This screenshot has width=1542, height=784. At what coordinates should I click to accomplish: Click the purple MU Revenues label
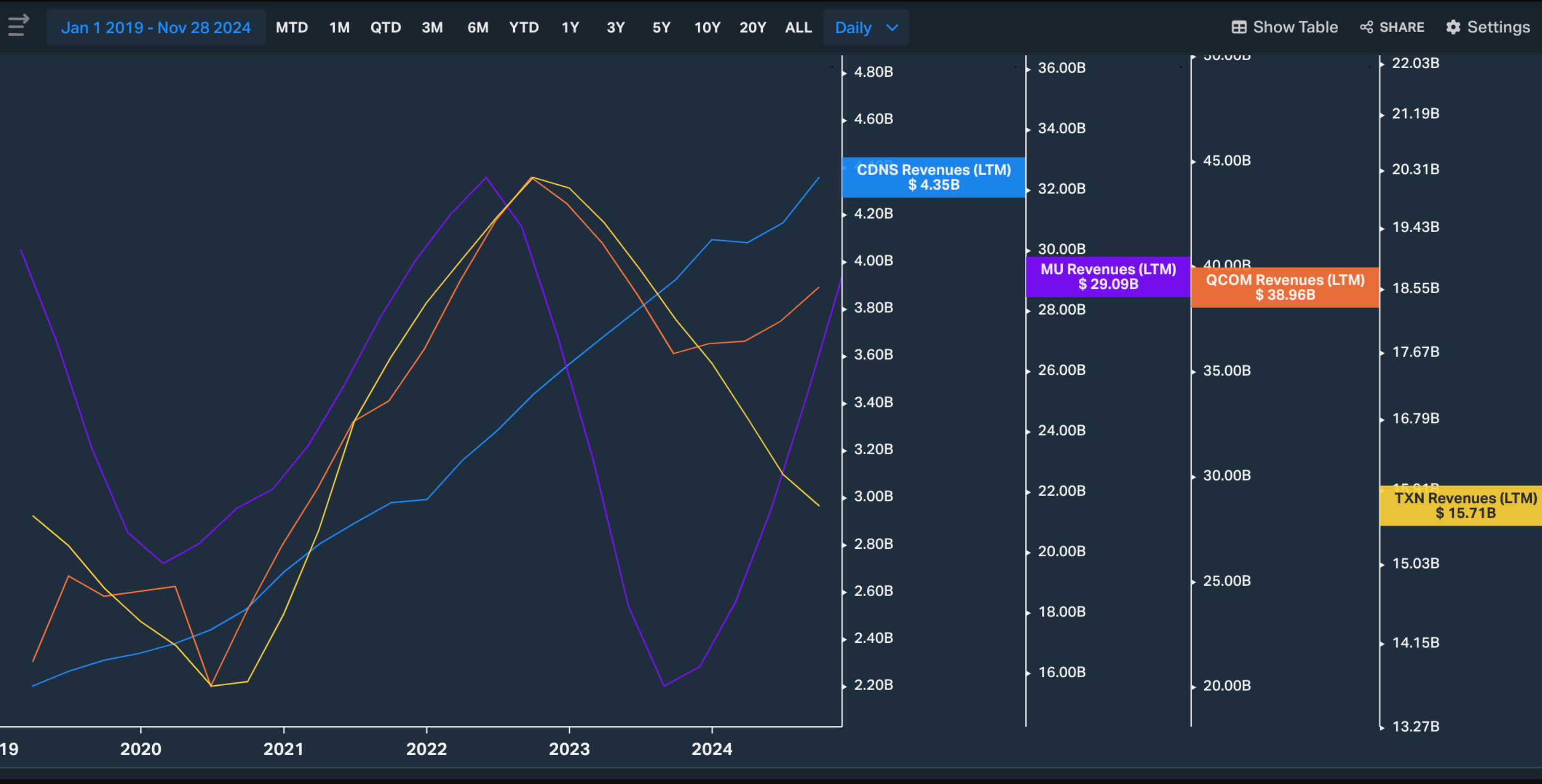pos(1108,277)
